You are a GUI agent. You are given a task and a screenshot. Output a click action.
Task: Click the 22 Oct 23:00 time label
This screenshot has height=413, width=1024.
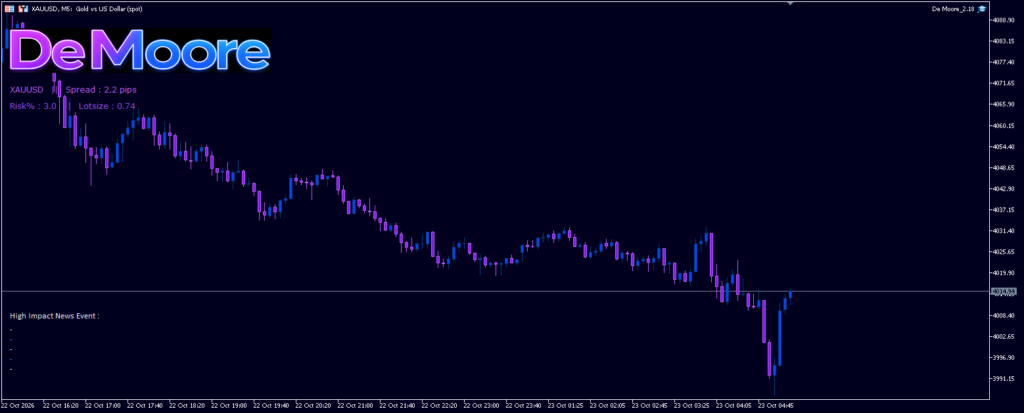481,405
